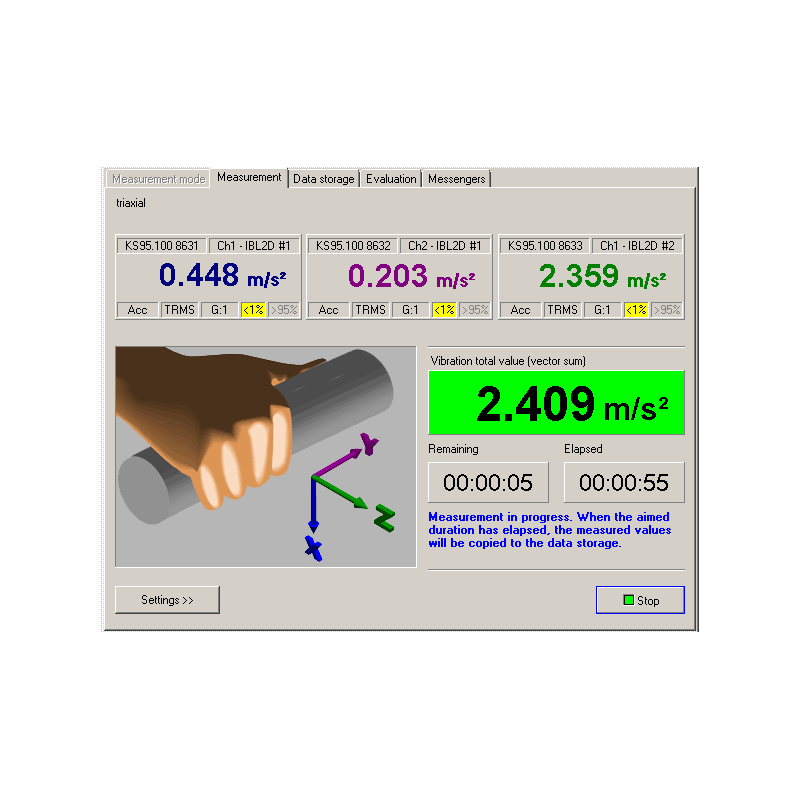The height and width of the screenshot is (800, 800).
Task: Open the Evaluation tab
Action: click(x=391, y=179)
